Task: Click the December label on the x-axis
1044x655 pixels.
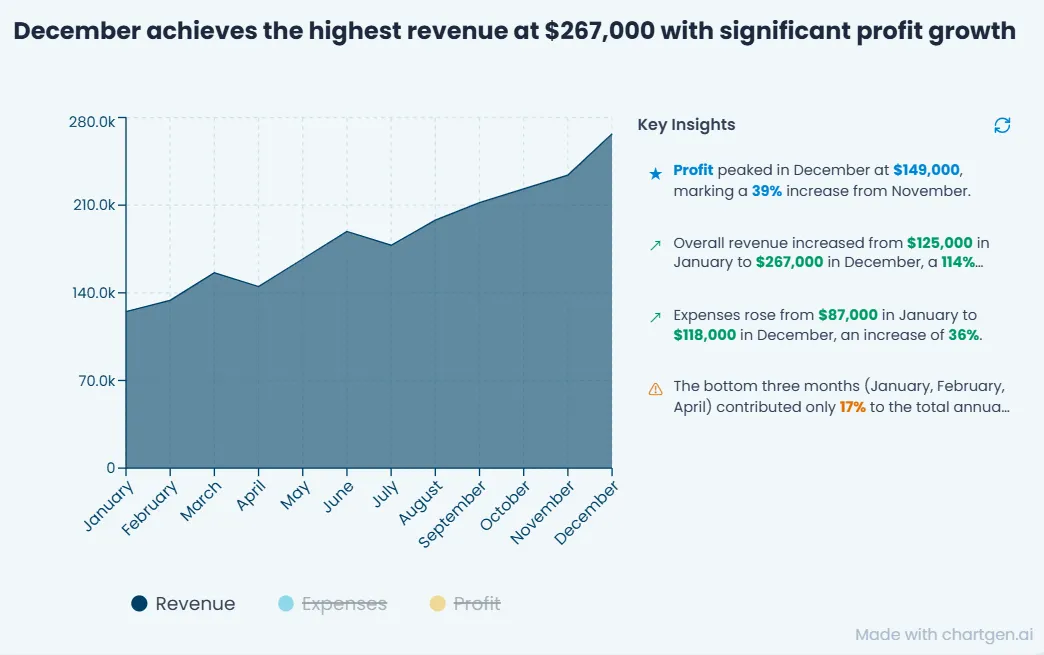Action: 587,513
